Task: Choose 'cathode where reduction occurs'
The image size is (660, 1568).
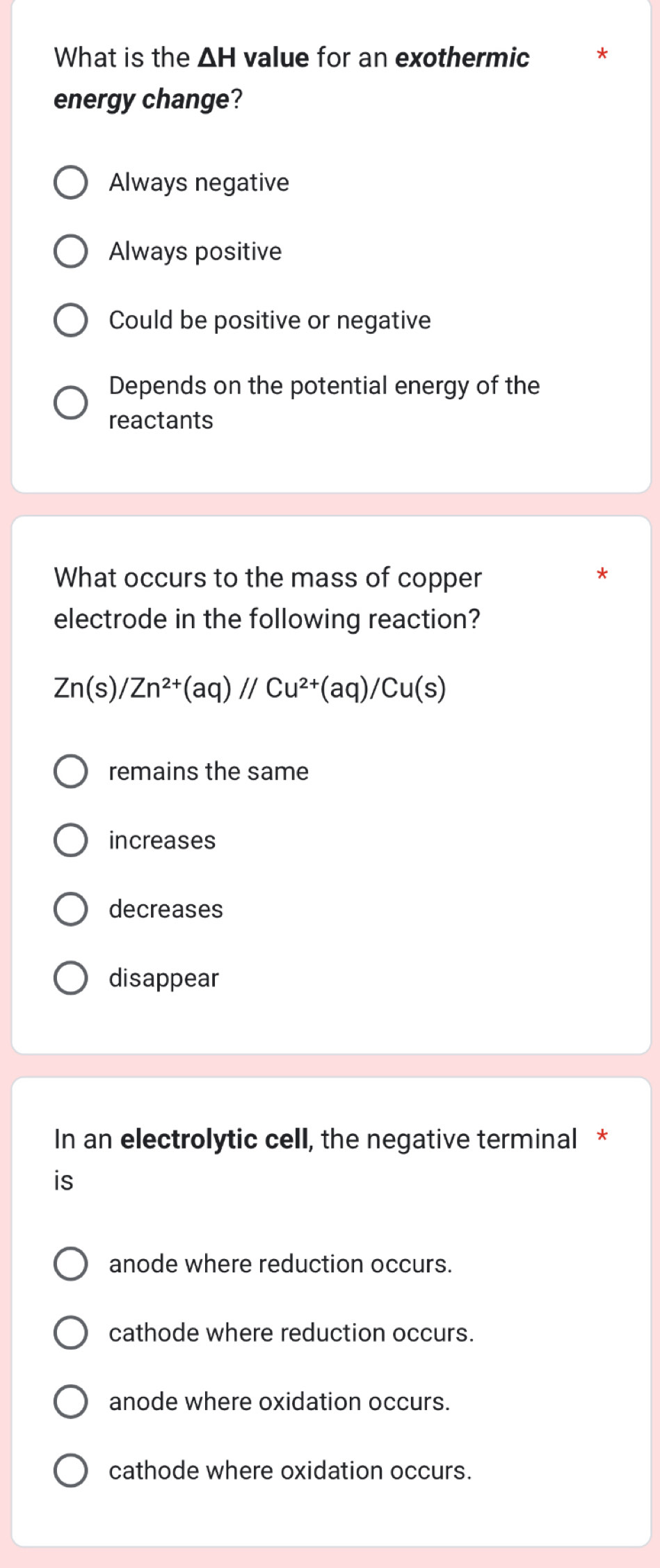Action: (x=72, y=1332)
